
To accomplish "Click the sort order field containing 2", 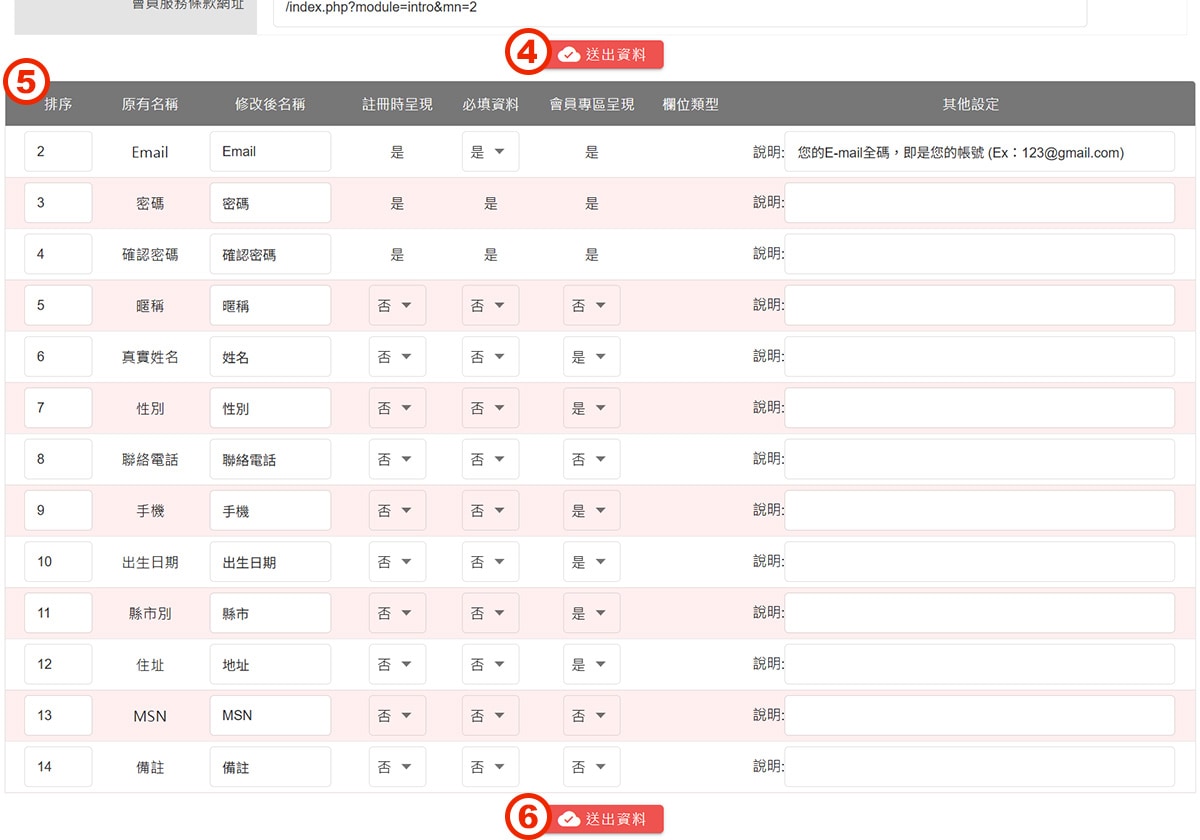I will [58, 152].
